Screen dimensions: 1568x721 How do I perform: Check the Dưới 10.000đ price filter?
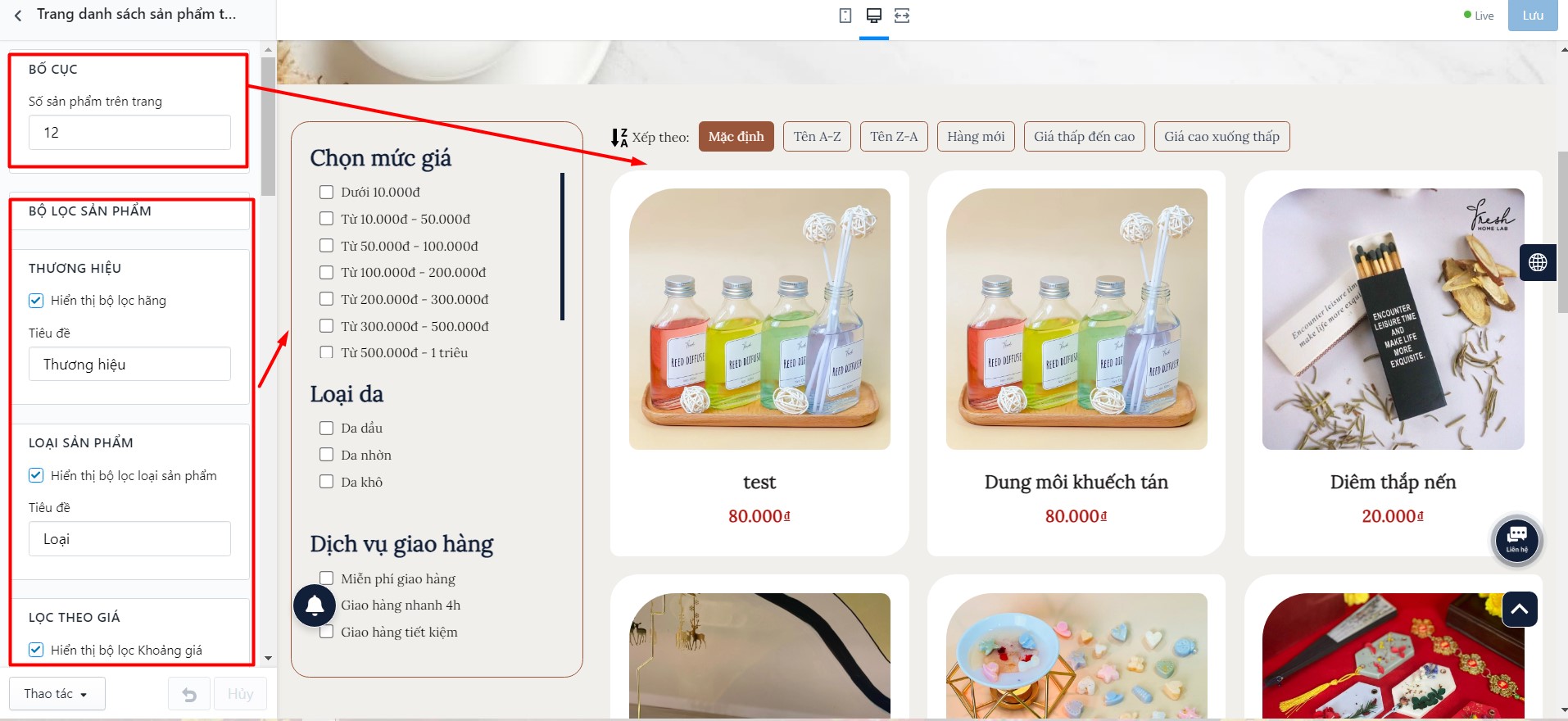click(x=326, y=192)
